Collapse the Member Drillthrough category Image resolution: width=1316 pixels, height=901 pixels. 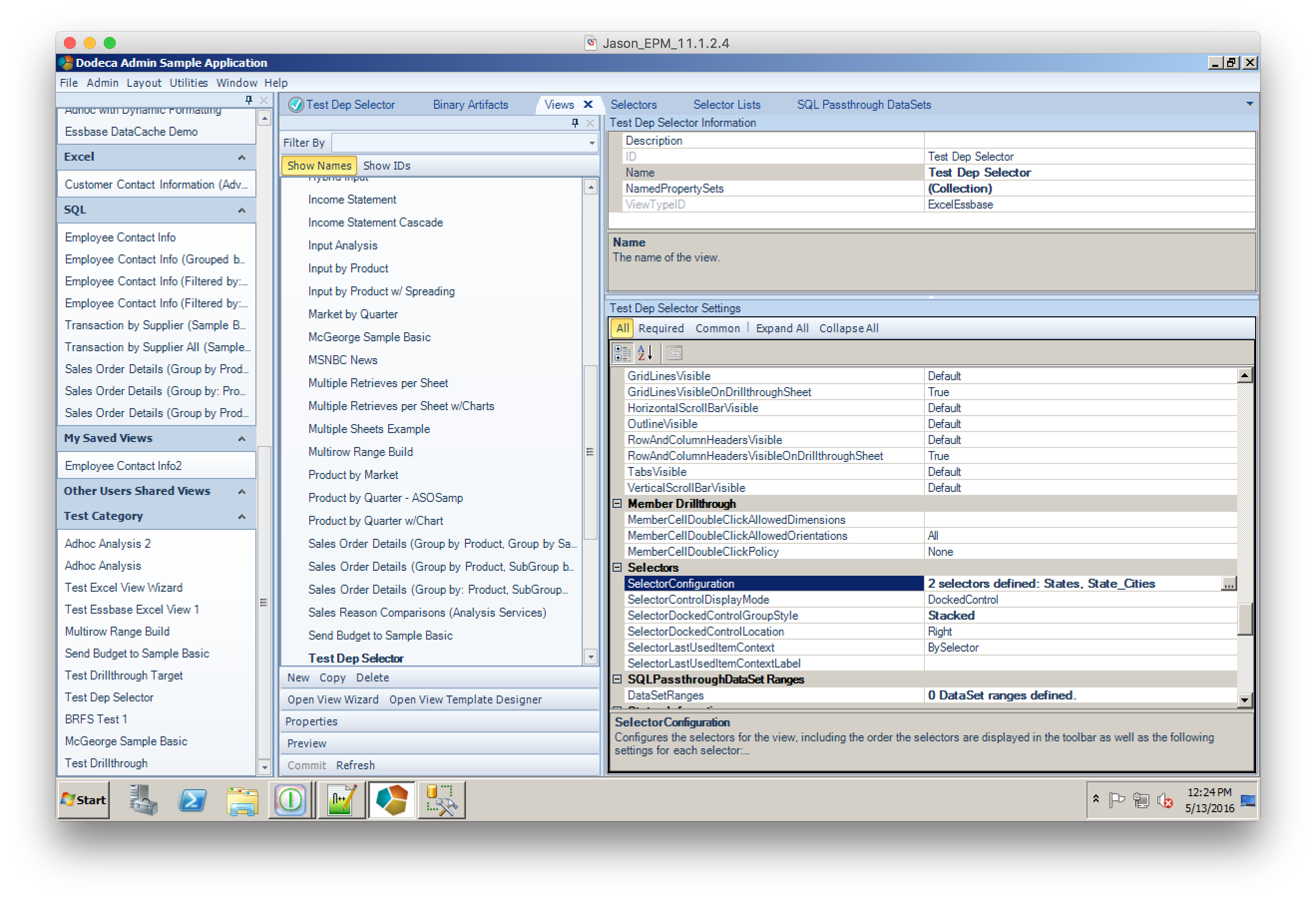click(617, 503)
